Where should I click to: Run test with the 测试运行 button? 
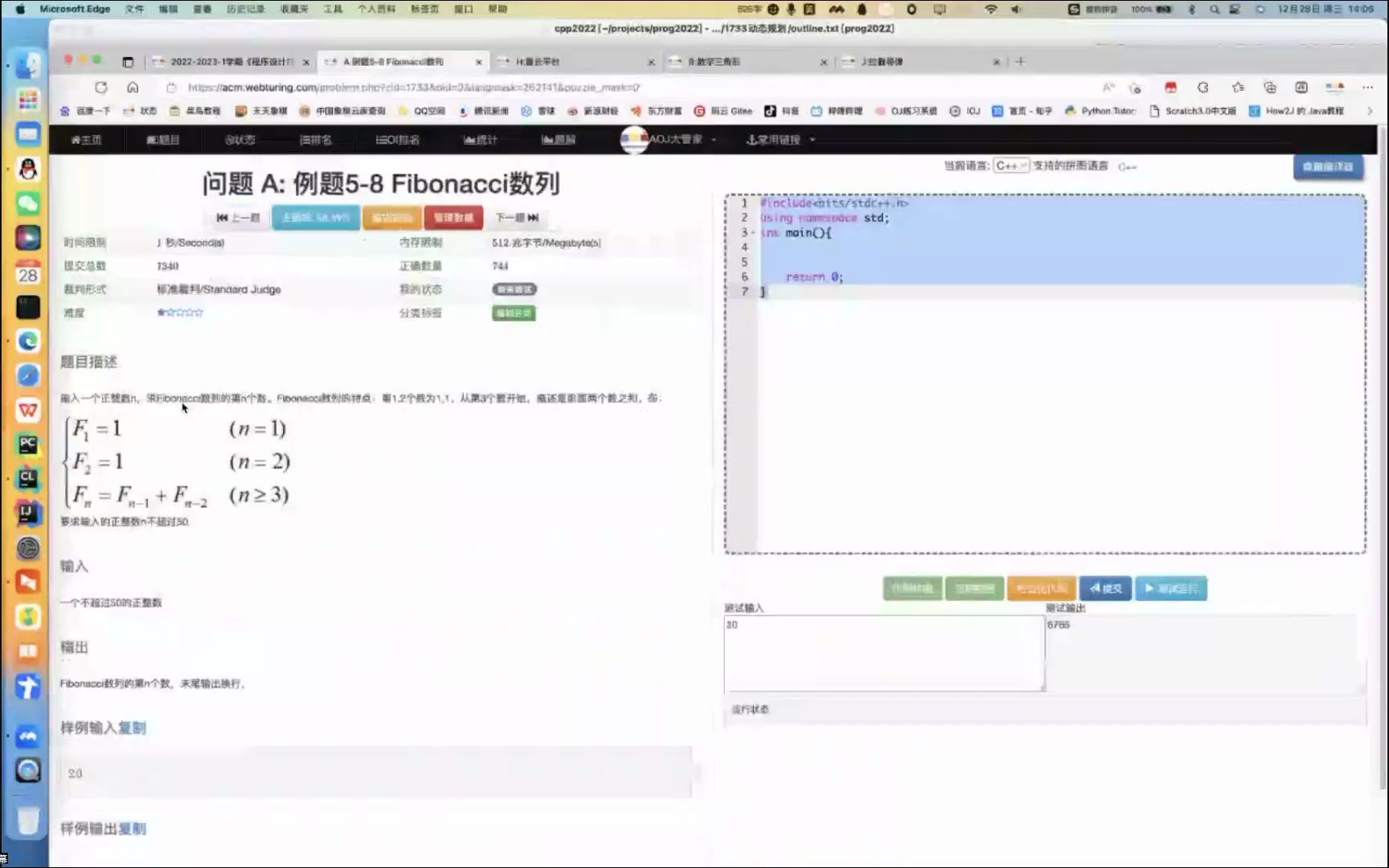(x=1170, y=588)
